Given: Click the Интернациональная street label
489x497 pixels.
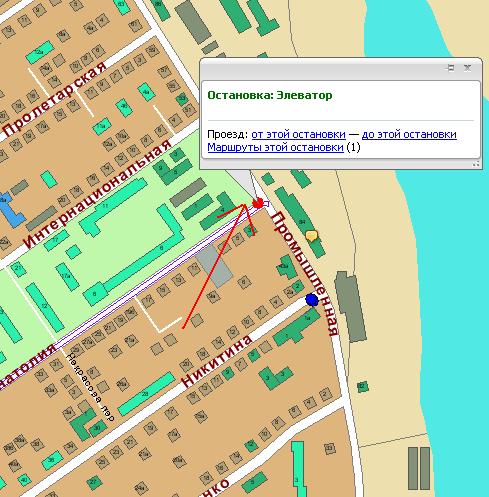Looking at the screenshot, I should pos(98,194).
